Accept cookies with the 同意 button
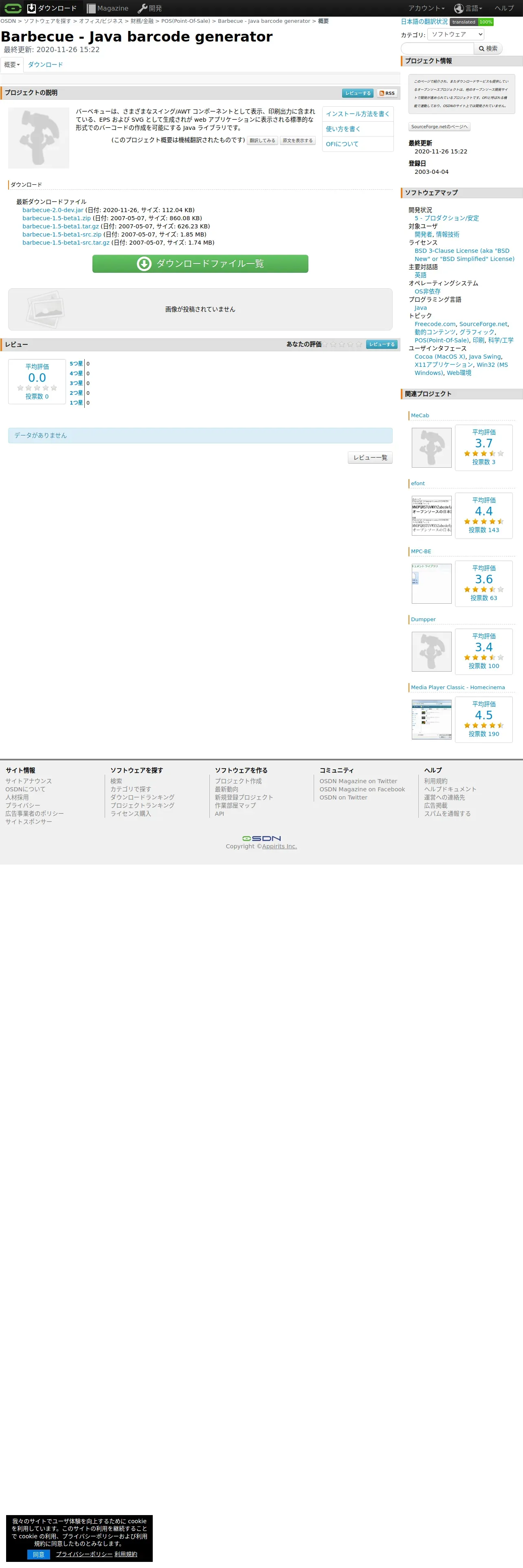Screen dimensions: 523x1568 (x=38, y=1554)
